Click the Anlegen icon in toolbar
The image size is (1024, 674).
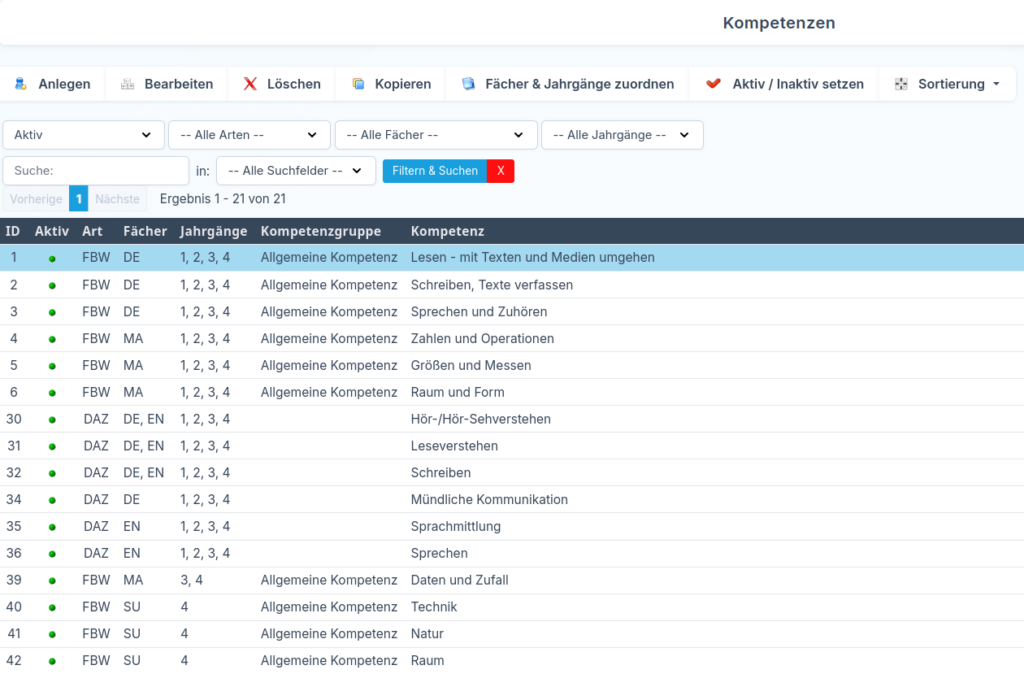tap(21, 84)
